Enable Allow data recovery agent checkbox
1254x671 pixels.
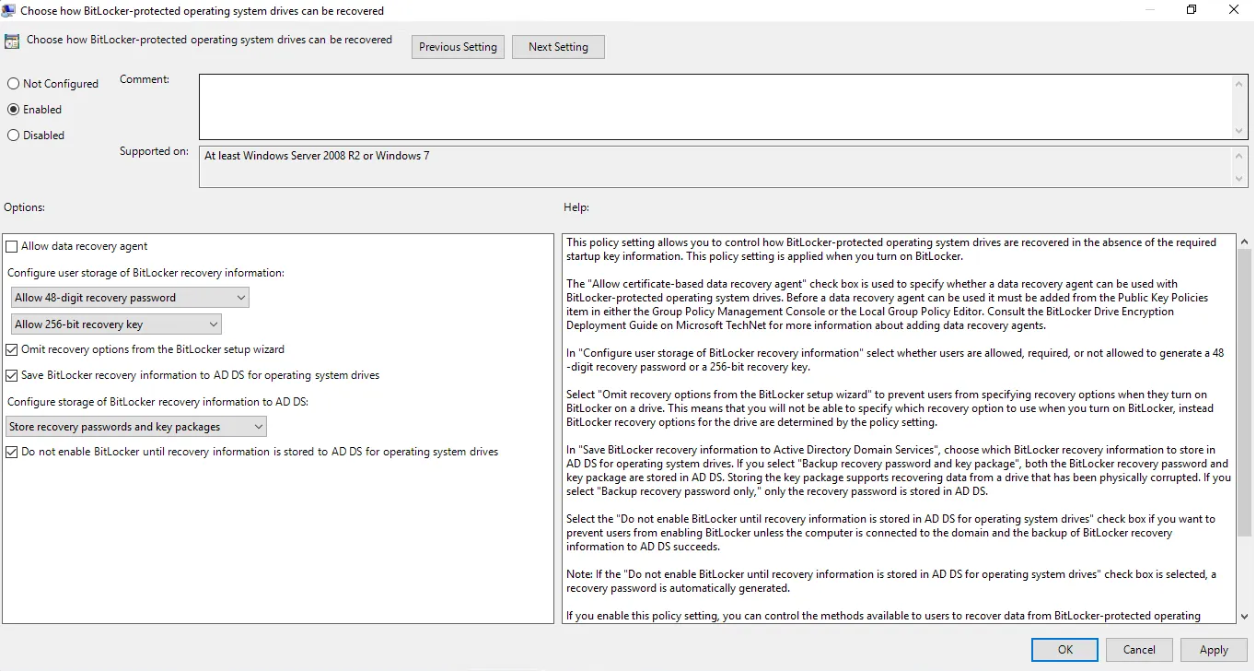(x=12, y=247)
